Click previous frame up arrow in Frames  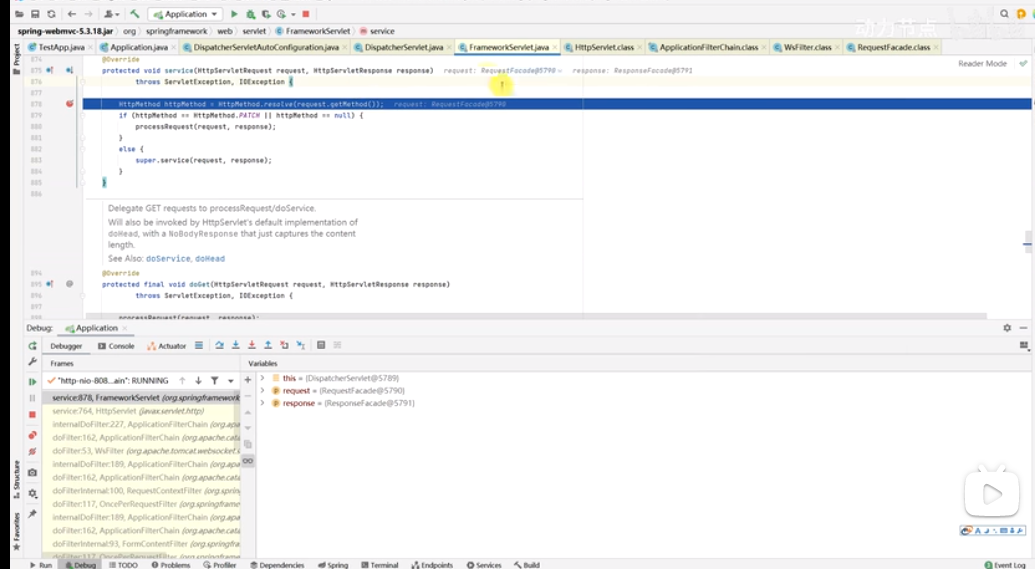[x=182, y=381]
